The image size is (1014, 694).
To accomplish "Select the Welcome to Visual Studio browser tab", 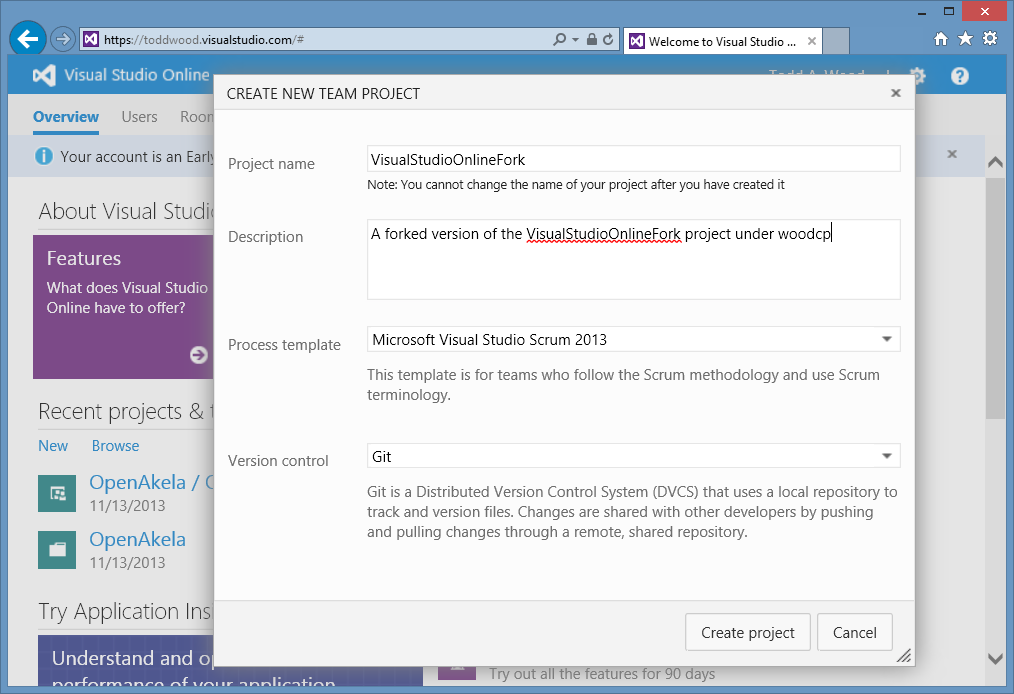I will (x=722, y=41).
